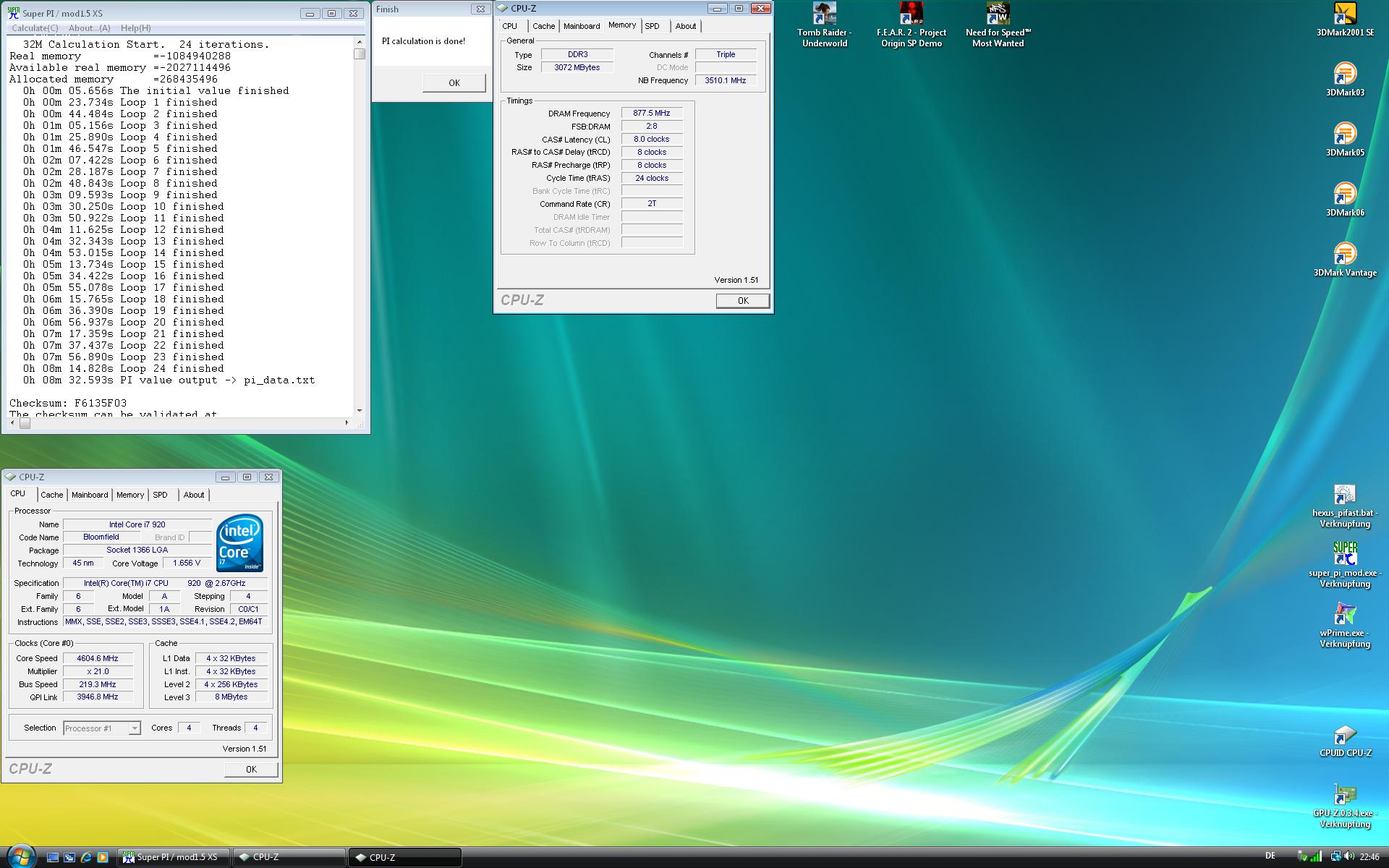The height and width of the screenshot is (868, 1389).
Task: Open the Need for Speed Most Wanted shortcut
Action: pos(998,25)
